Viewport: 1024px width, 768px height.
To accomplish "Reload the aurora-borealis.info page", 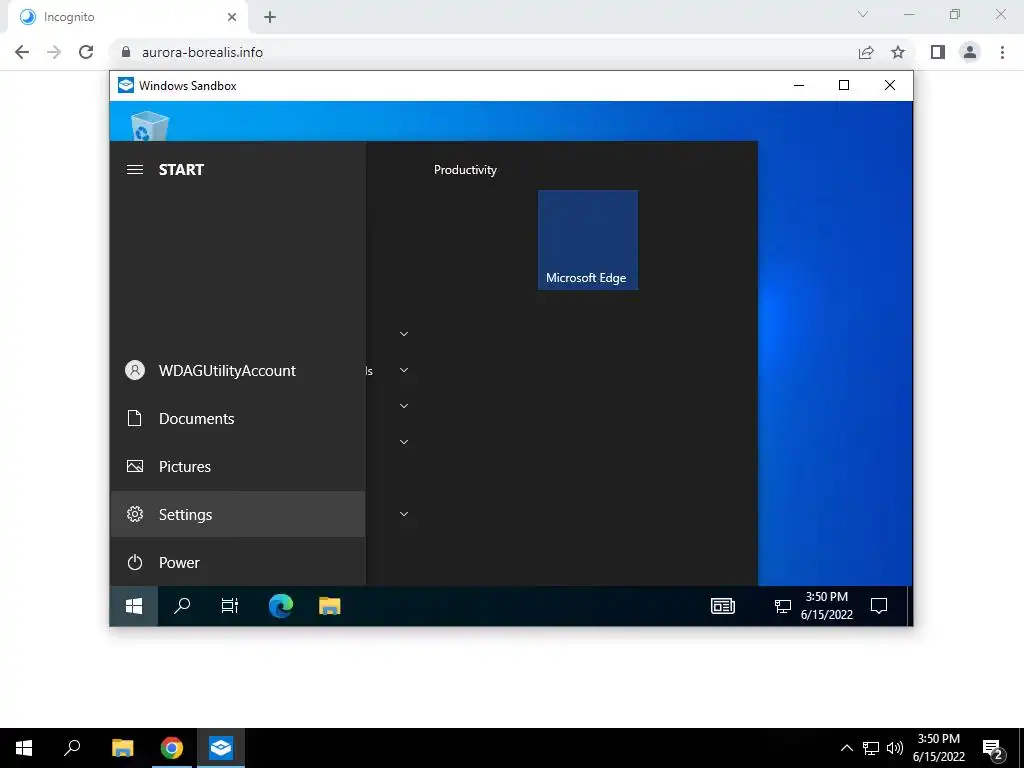I will pos(86,52).
